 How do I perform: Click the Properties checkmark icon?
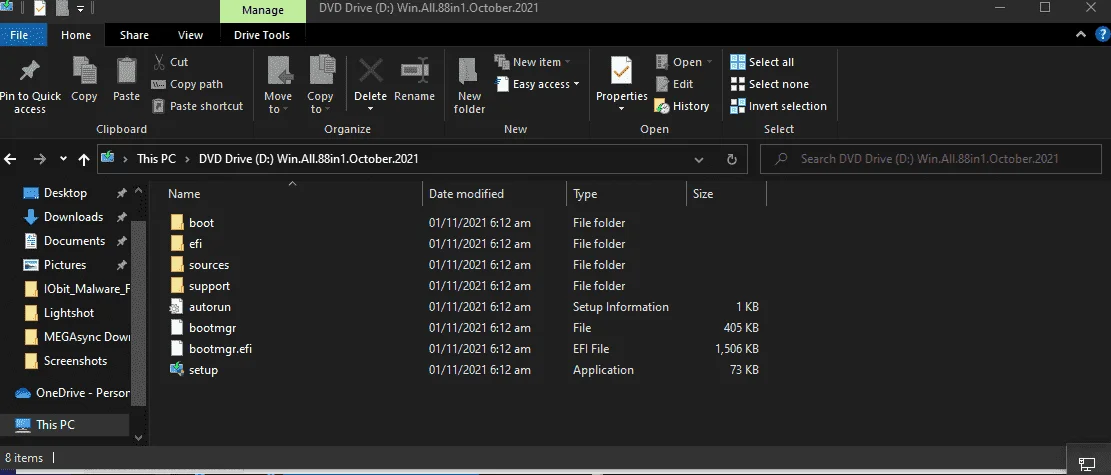tap(621, 71)
